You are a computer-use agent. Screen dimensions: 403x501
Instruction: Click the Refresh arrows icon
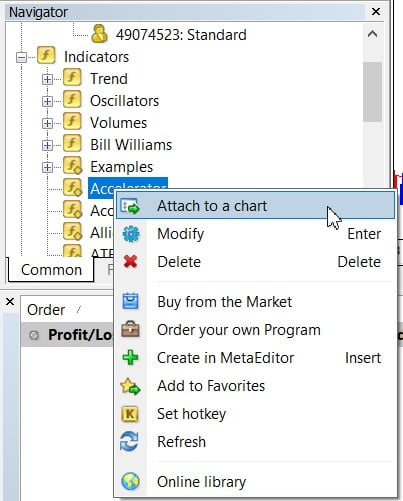[x=130, y=442]
